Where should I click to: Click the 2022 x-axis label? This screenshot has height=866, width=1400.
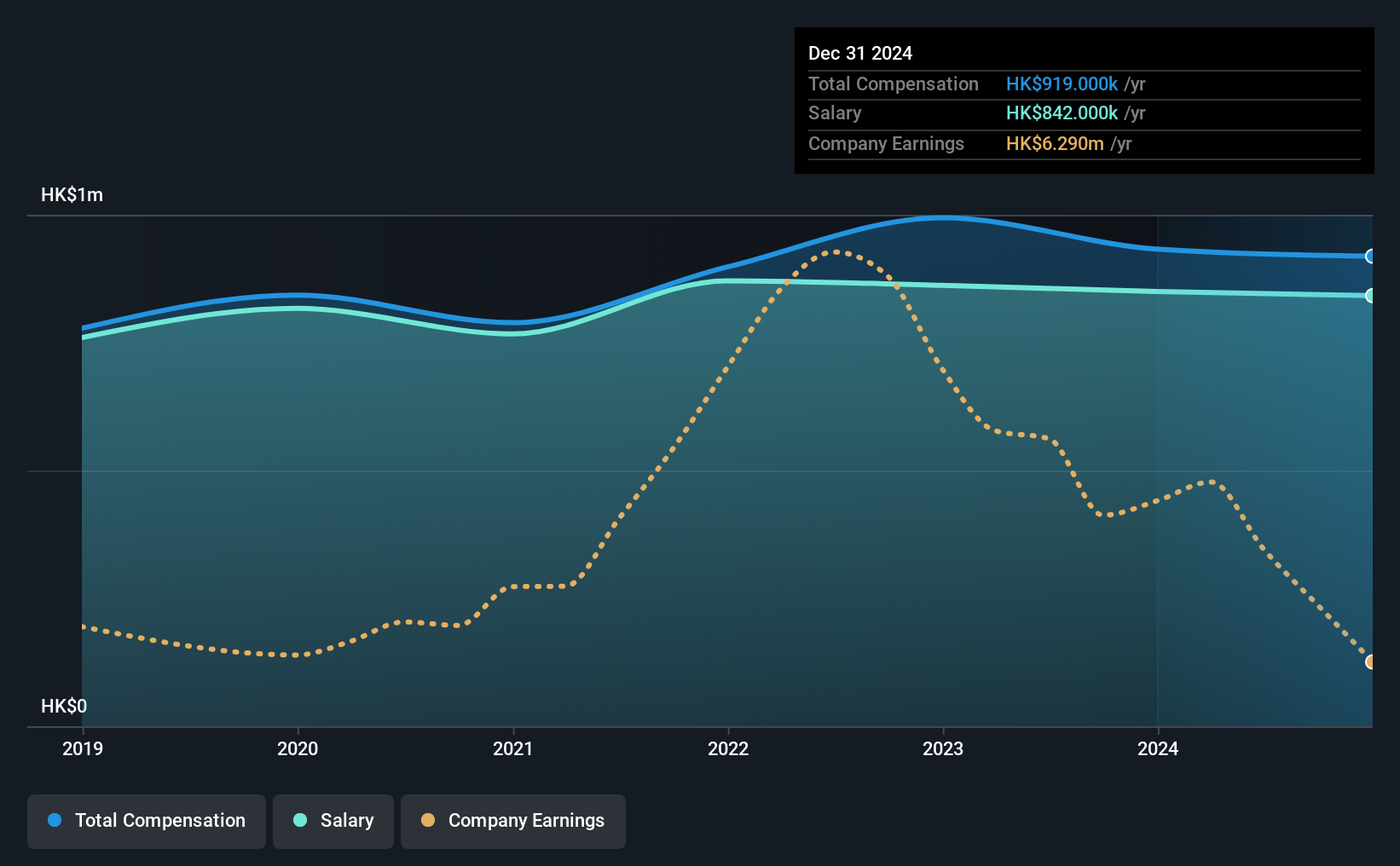coord(728,748)
